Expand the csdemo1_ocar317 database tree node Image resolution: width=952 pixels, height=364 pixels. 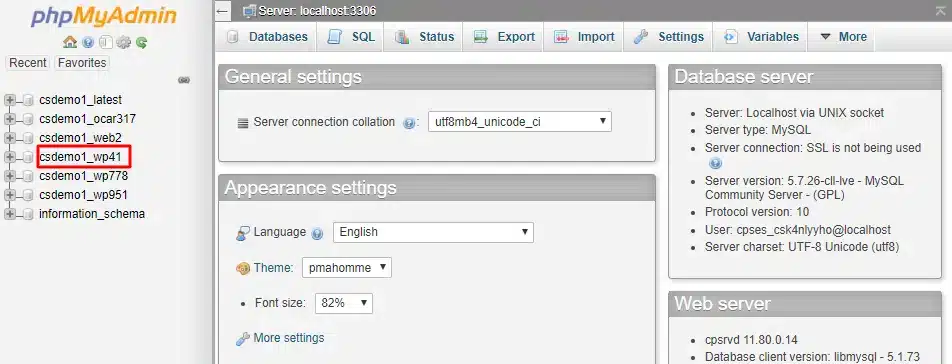(x=10, y=119)
